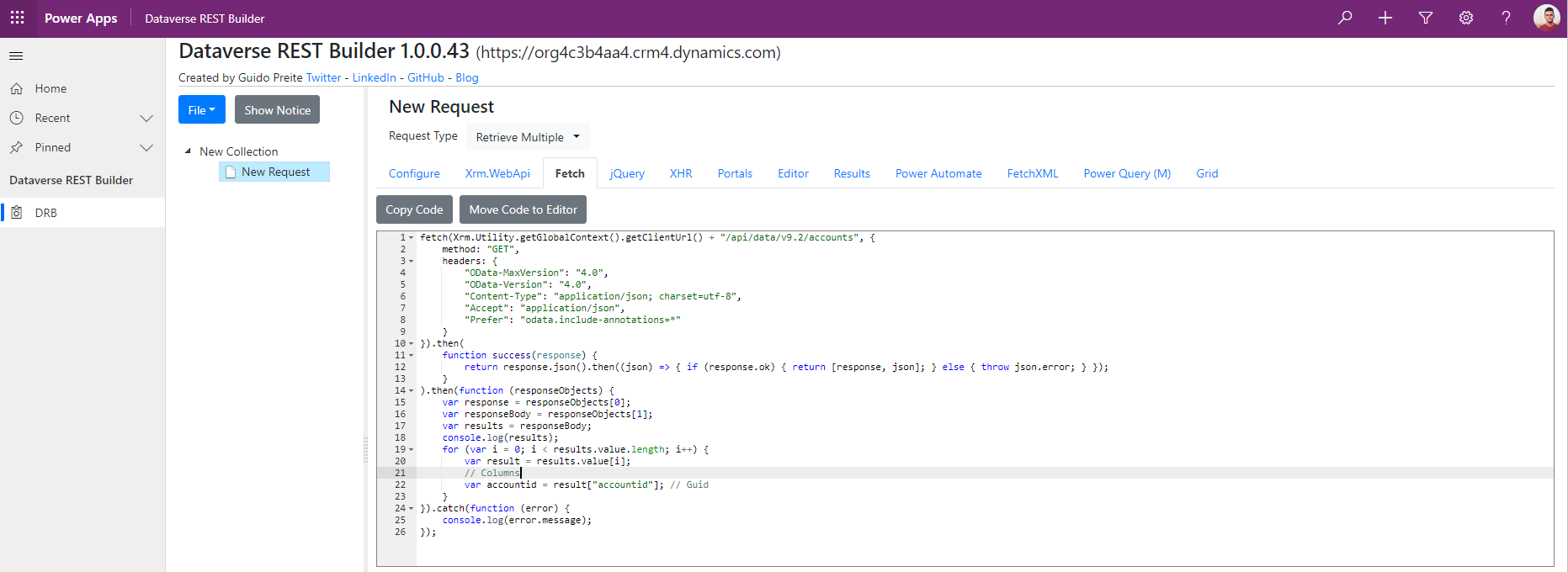Screen dimensions: 1568x572
Task: Open the Twitter link
Action: point(323,77)
